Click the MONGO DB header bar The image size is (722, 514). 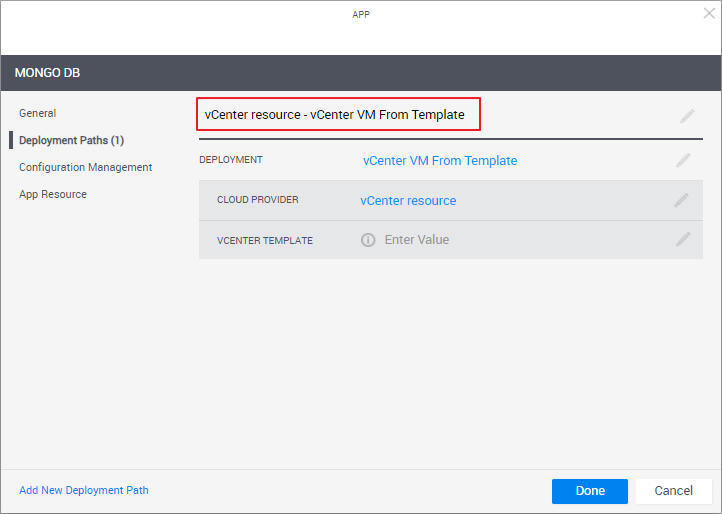(x=360, y=73)
